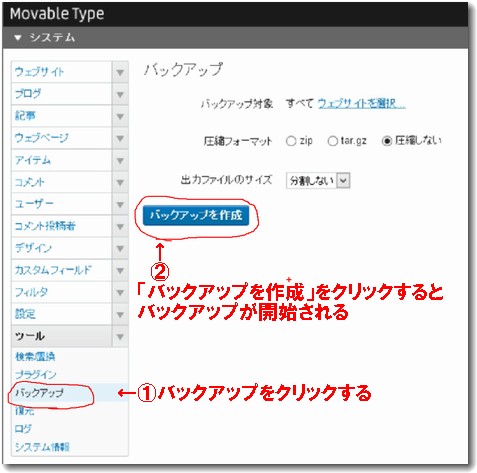Click the 圧縮フォーマット label
Viewport: 477px width, 473px height.
coord(238,141)
